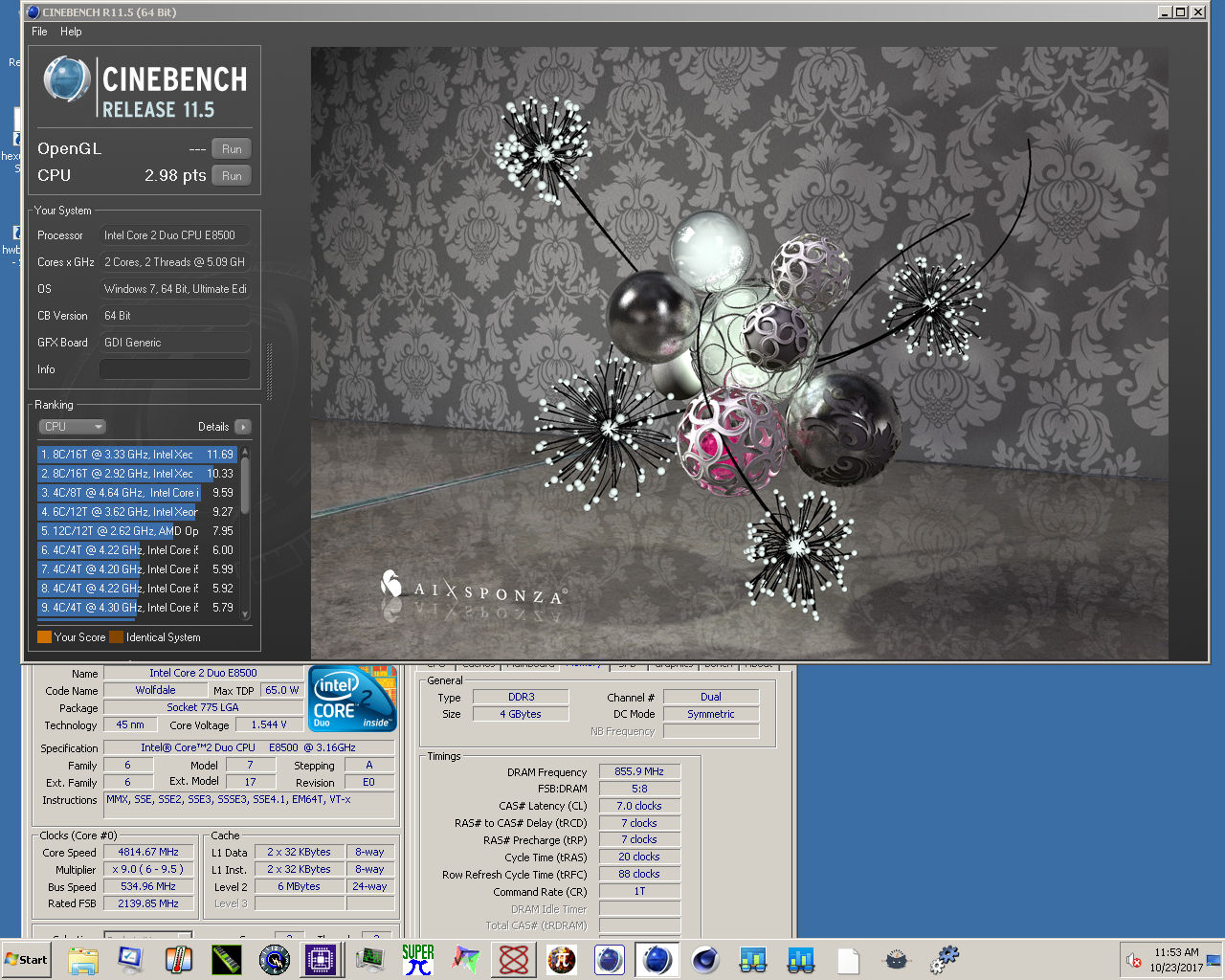Open the CPU ranking type dropdown
Screen dimensions: 1225x980
click(72, 427)
